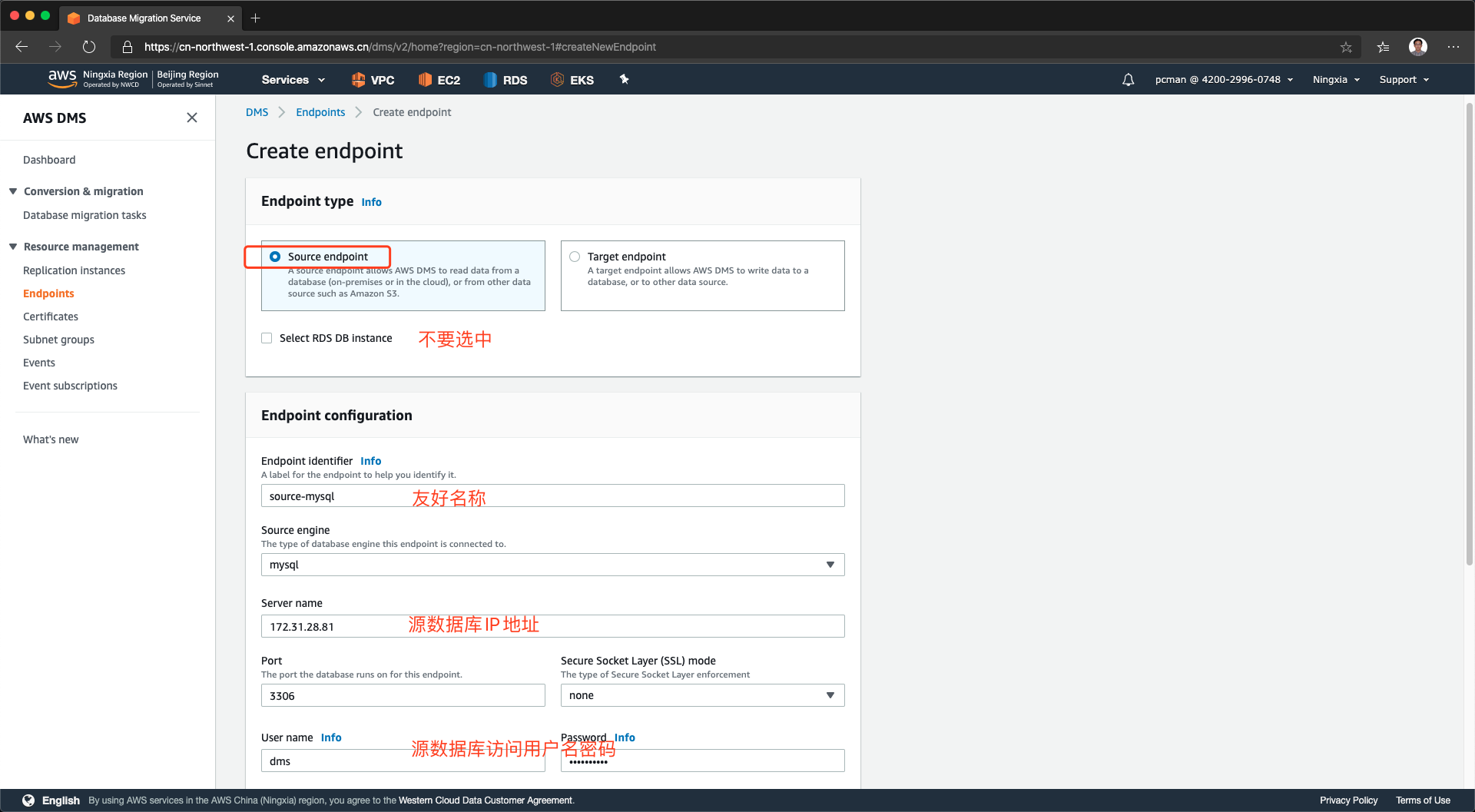
Task: Open the EC2 service shortcut
Action: coord(439,80)
